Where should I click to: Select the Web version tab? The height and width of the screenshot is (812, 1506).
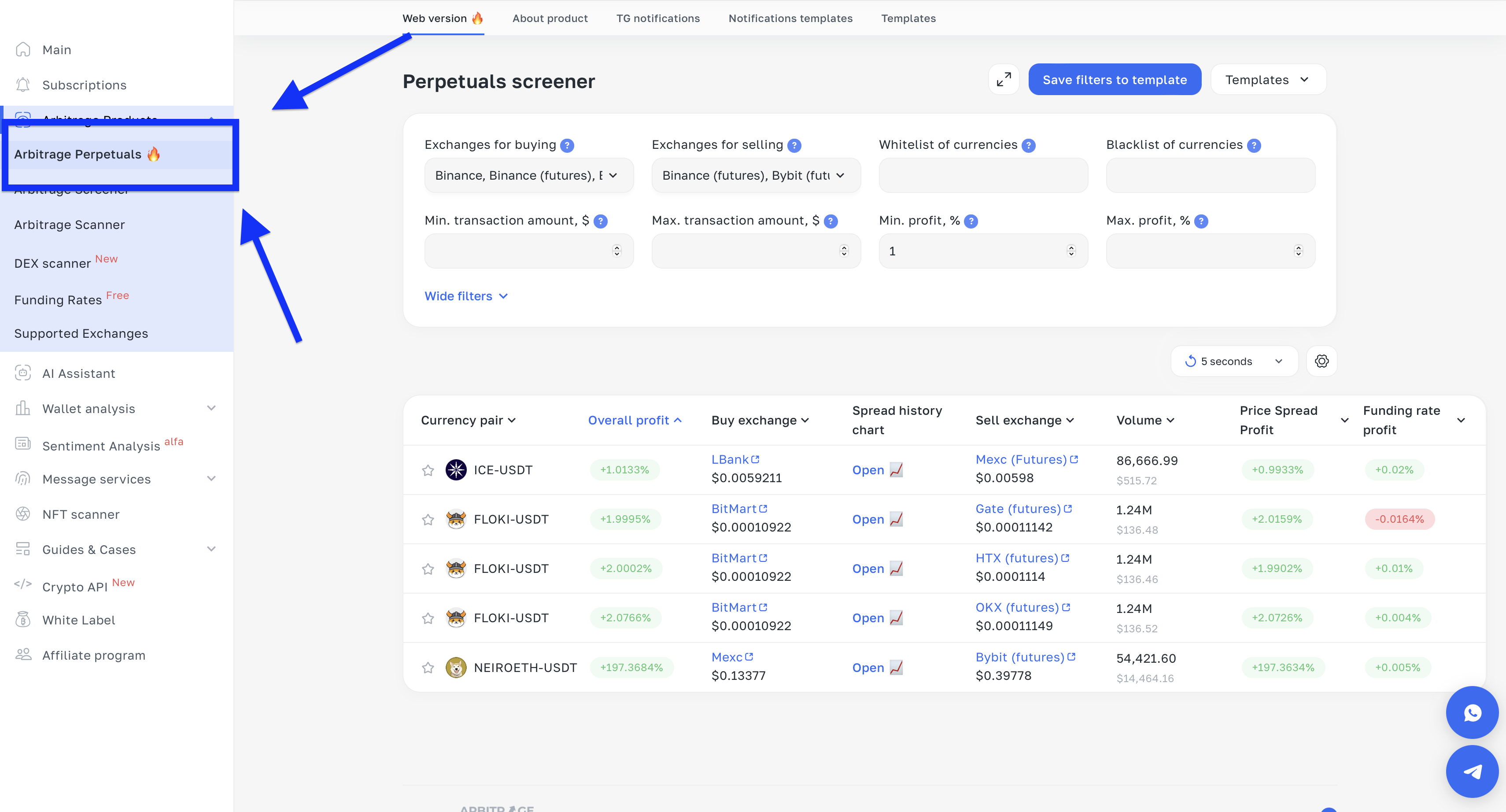(443, 18)
